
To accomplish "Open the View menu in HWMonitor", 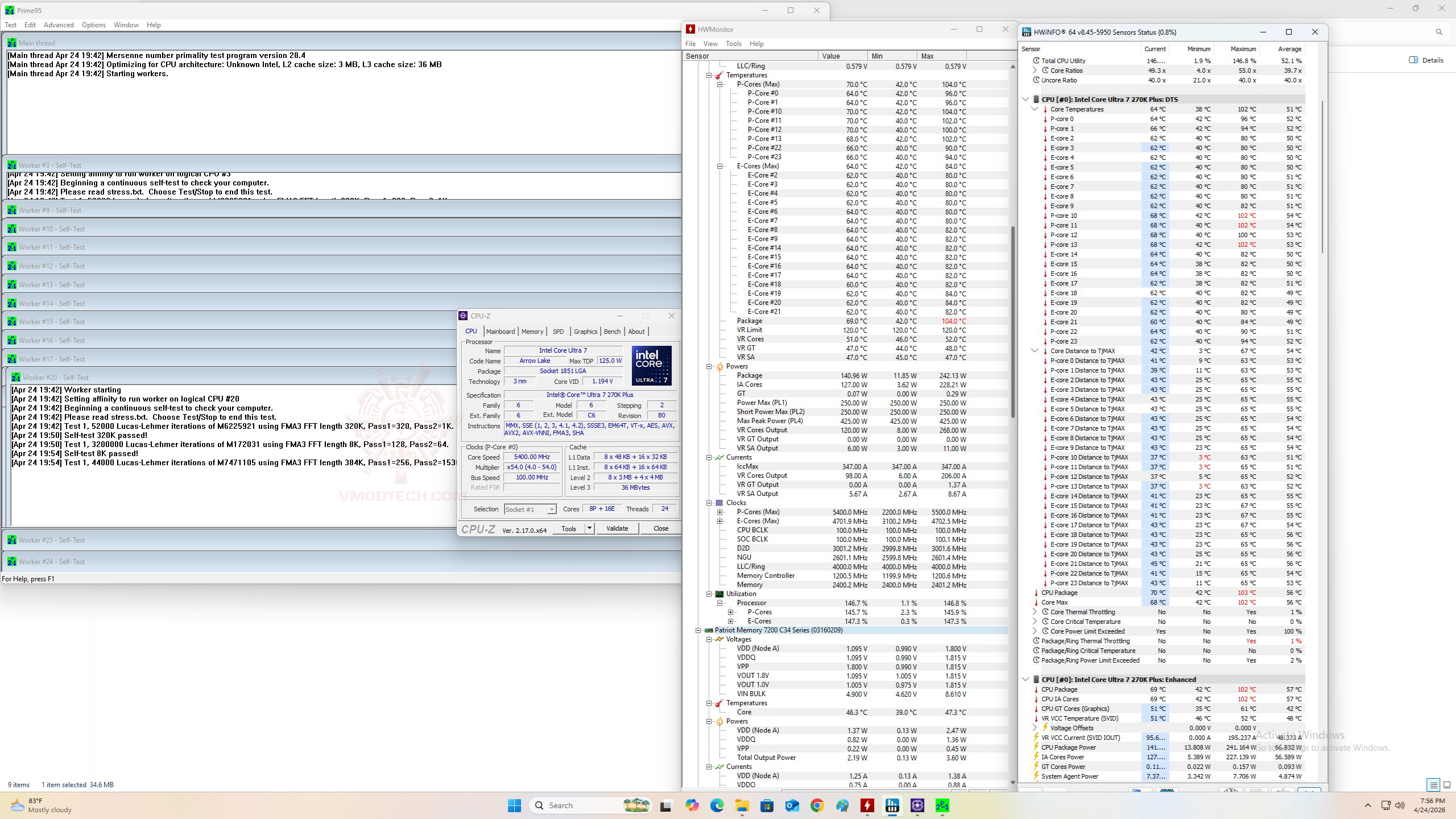I will (x=710, y=44).
